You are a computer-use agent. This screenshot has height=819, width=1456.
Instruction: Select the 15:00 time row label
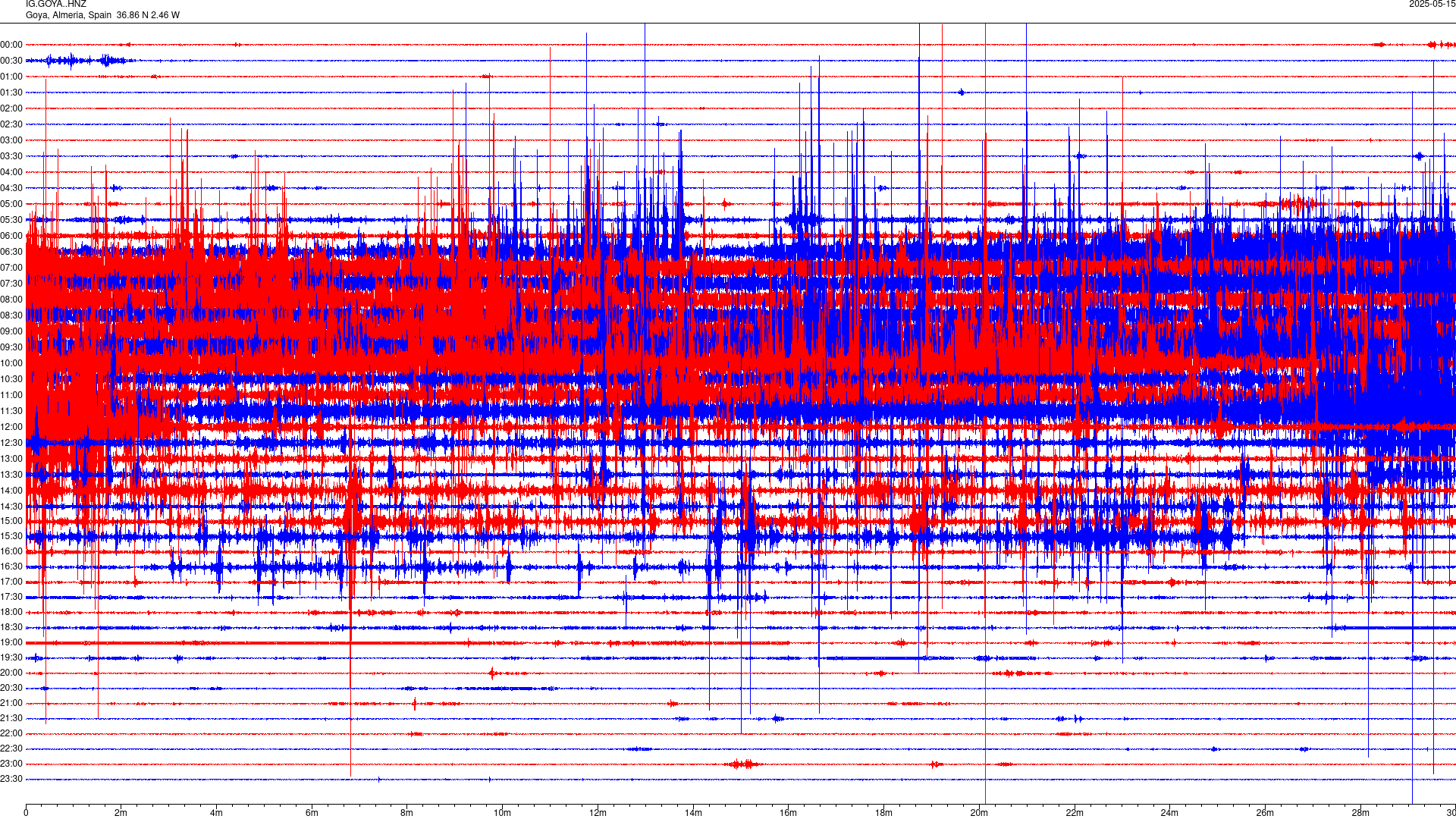[11, 521]
